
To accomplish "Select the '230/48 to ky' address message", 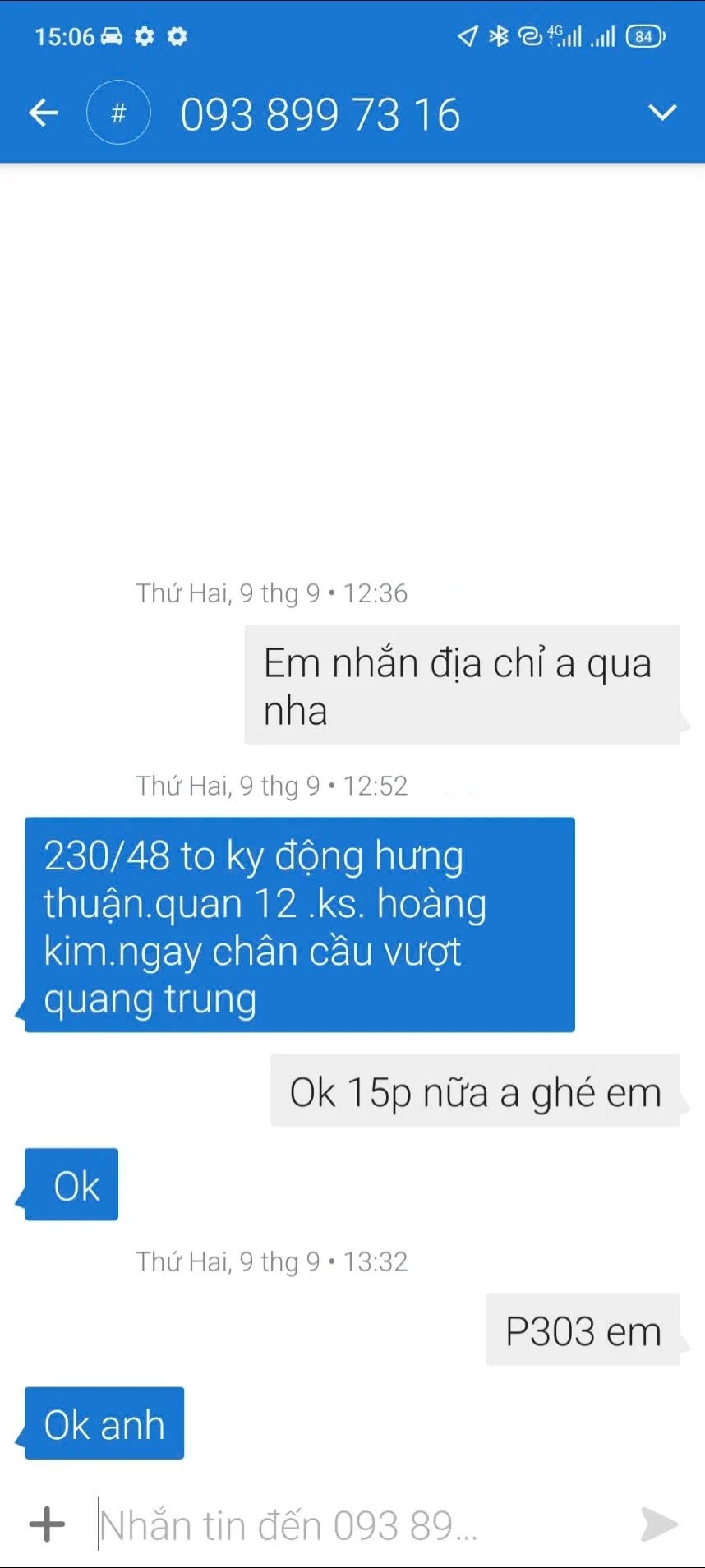I will [x=300, y=925].
